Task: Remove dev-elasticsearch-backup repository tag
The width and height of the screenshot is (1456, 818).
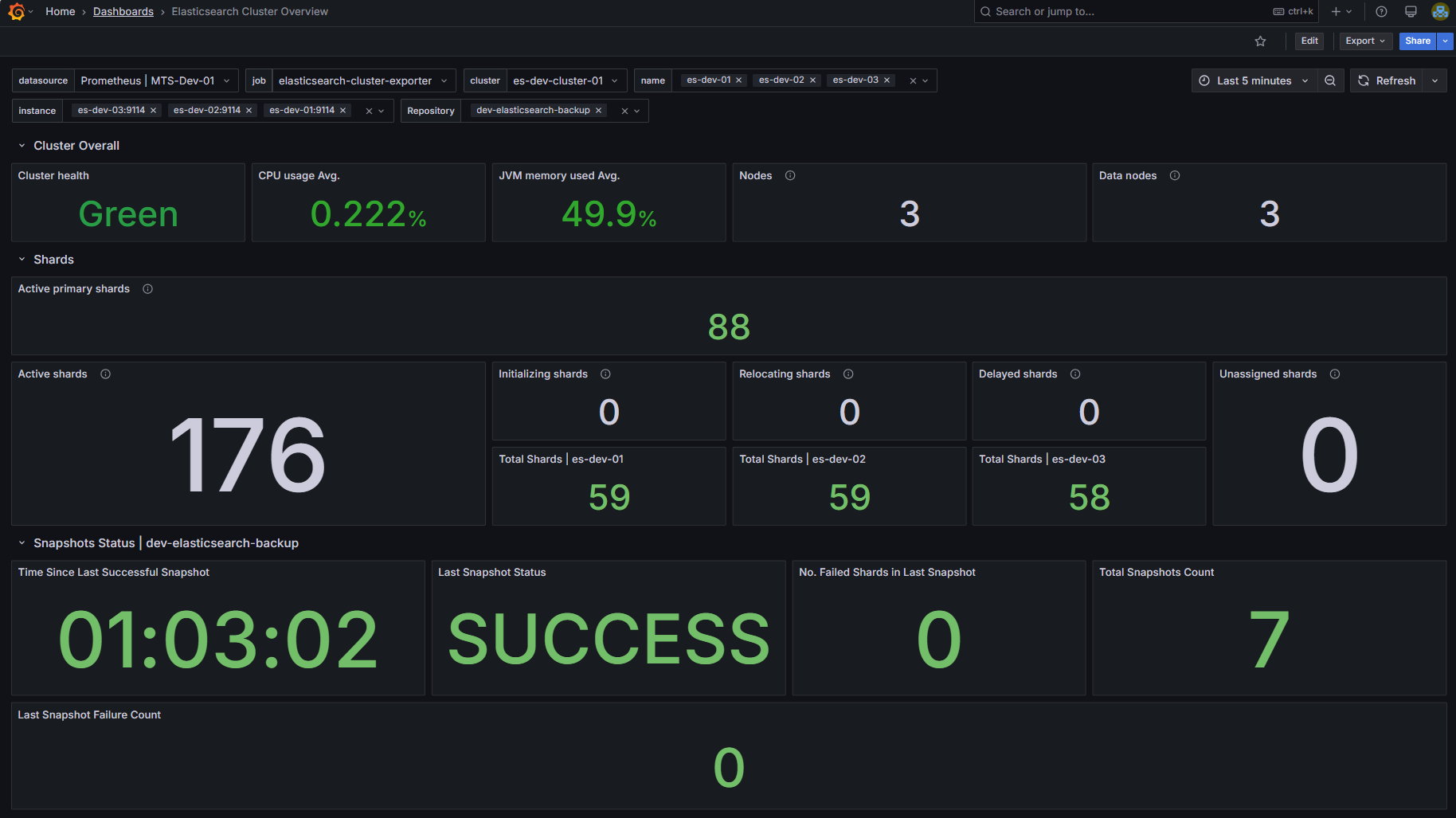Action: (x=598, y=111)
